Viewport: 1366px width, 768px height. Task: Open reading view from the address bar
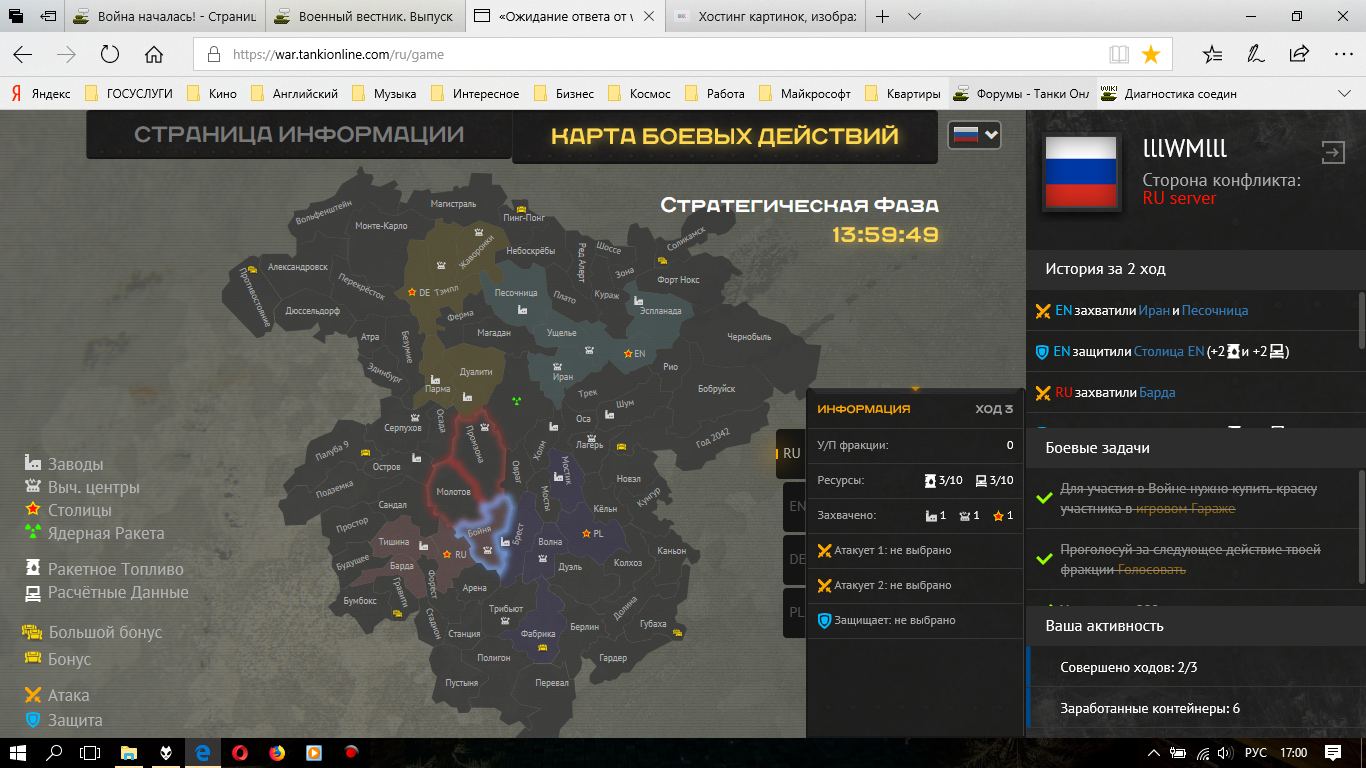(x=1119, y=54)
